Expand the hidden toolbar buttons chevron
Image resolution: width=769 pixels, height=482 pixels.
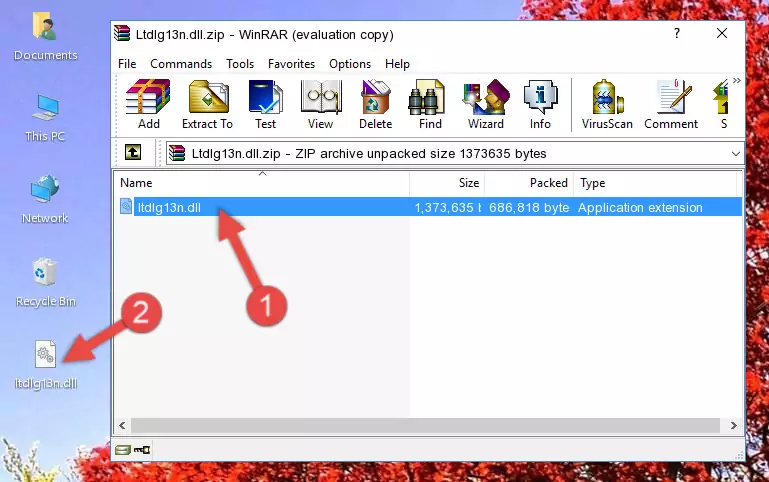(x=737, y=81)
